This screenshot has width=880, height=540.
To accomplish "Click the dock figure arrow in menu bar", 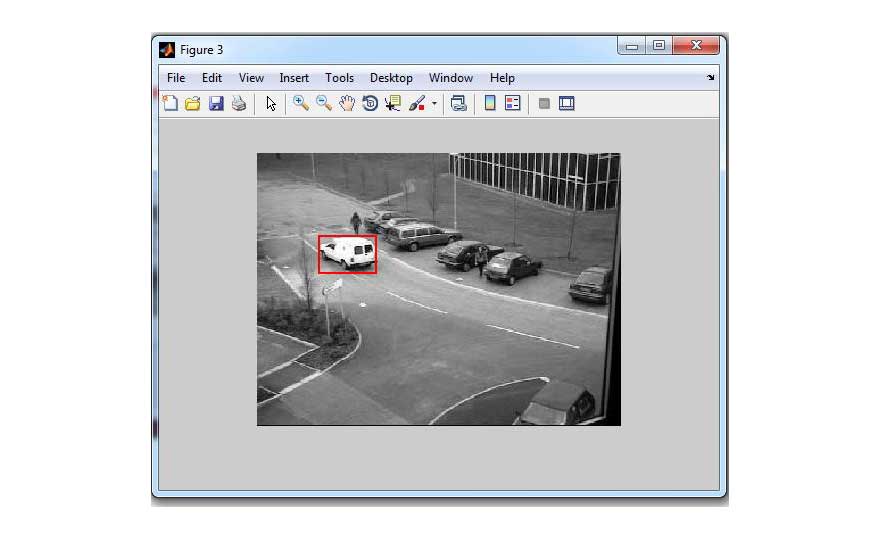I will tap(710, 78).
